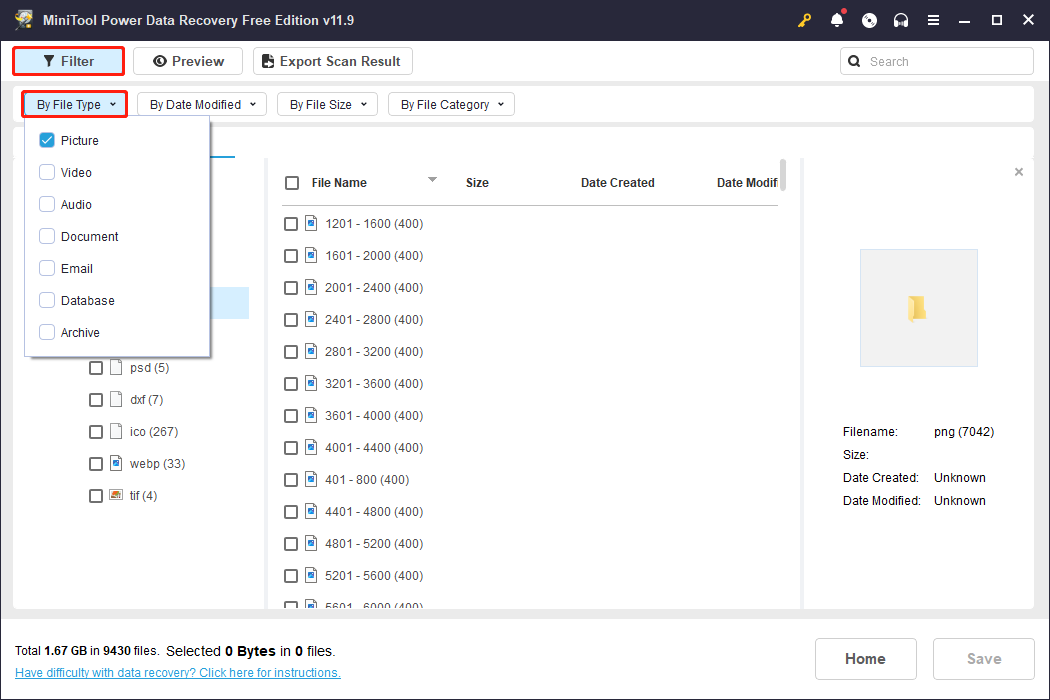Tick the psd (5) checkbox
1050x700 pixels.
(96, 368)
